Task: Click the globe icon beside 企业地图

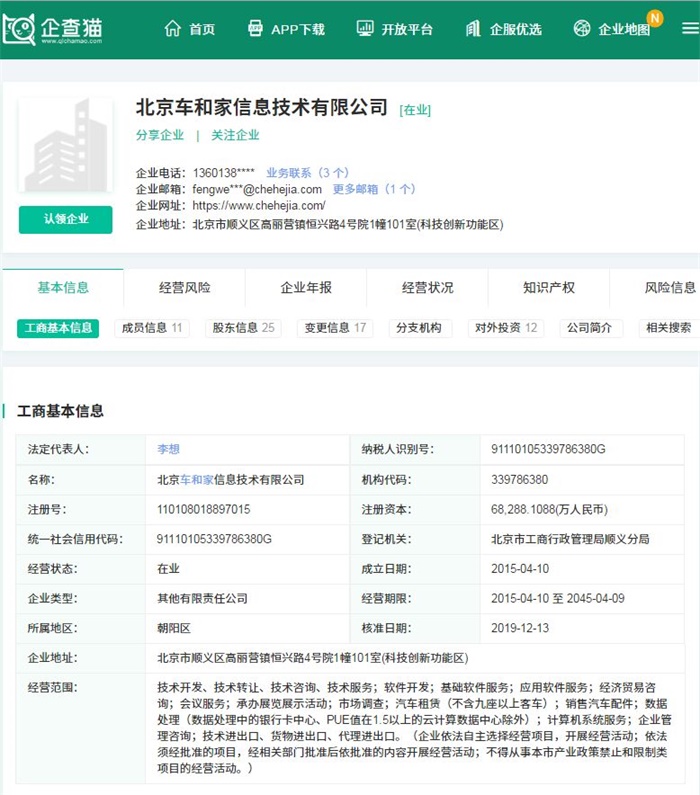Action: click(x=582, y=29)
